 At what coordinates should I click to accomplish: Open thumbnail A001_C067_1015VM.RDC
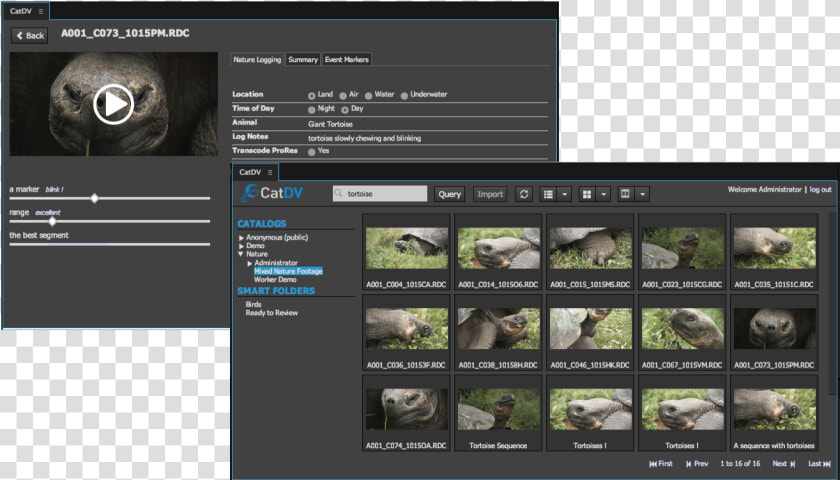click(x=682, y=332)
